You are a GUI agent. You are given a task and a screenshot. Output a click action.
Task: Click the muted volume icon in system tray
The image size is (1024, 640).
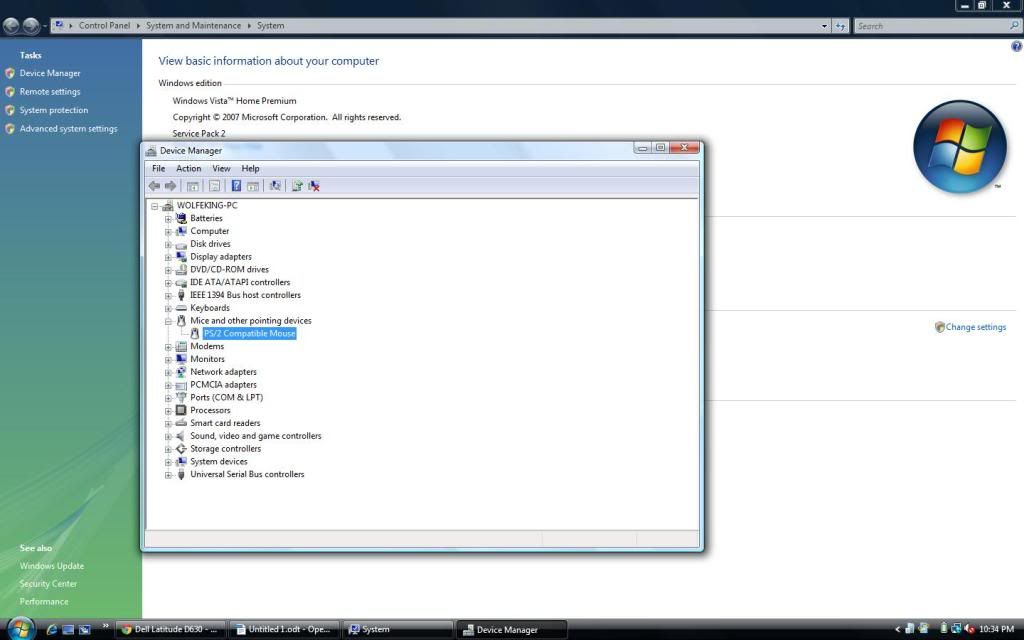[970, 629]
